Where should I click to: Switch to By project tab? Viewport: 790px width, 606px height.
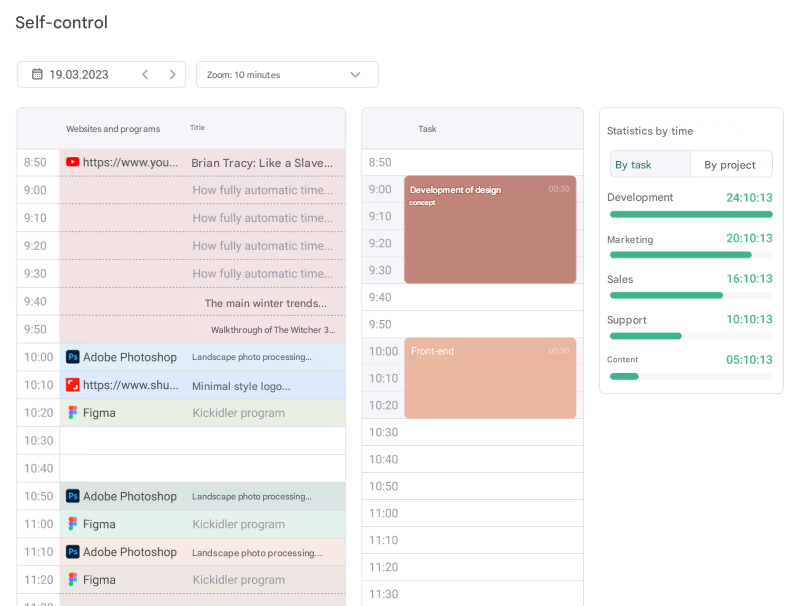pyautogui.click(x=731, y=164)
